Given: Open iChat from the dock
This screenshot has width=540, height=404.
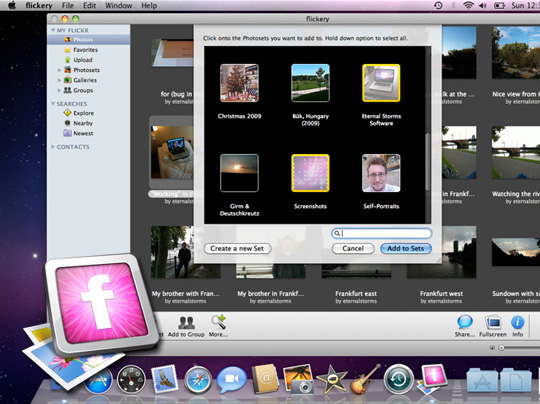Looking at the screenshot, I should click(x=232, y=380).
